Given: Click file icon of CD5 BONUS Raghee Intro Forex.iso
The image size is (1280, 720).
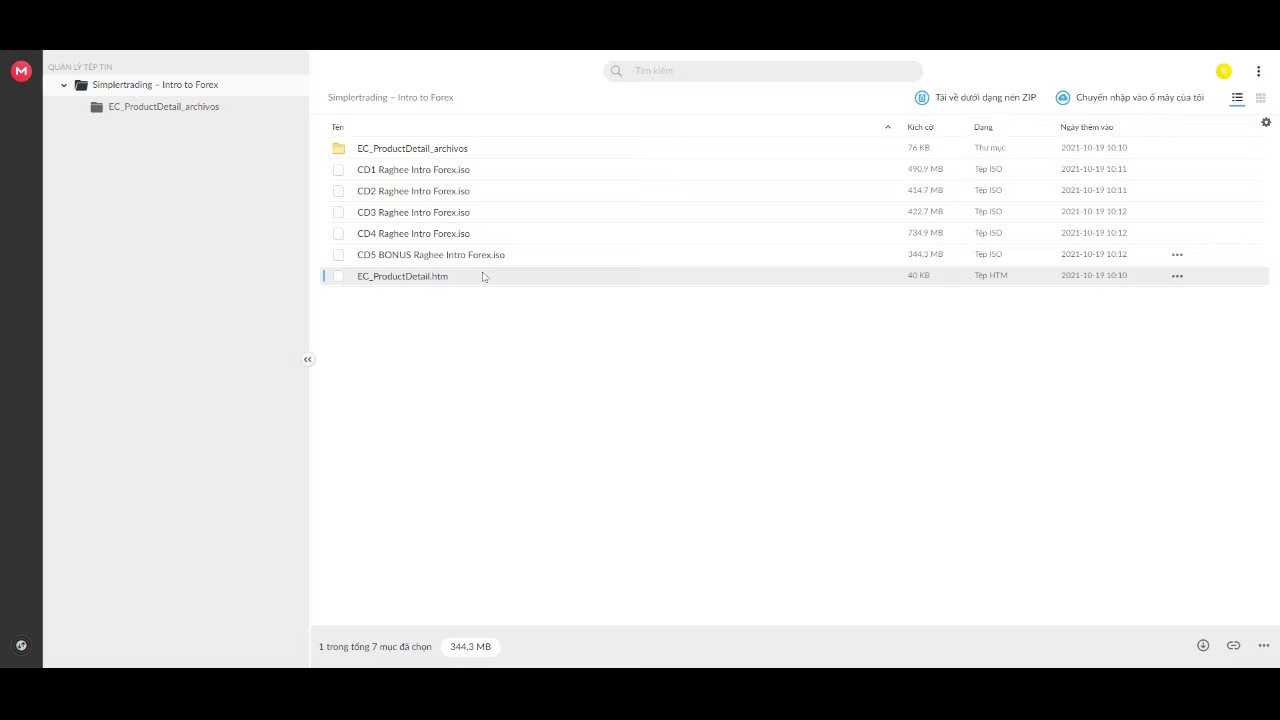Looking at the screenshot, I should coord(338,255).
